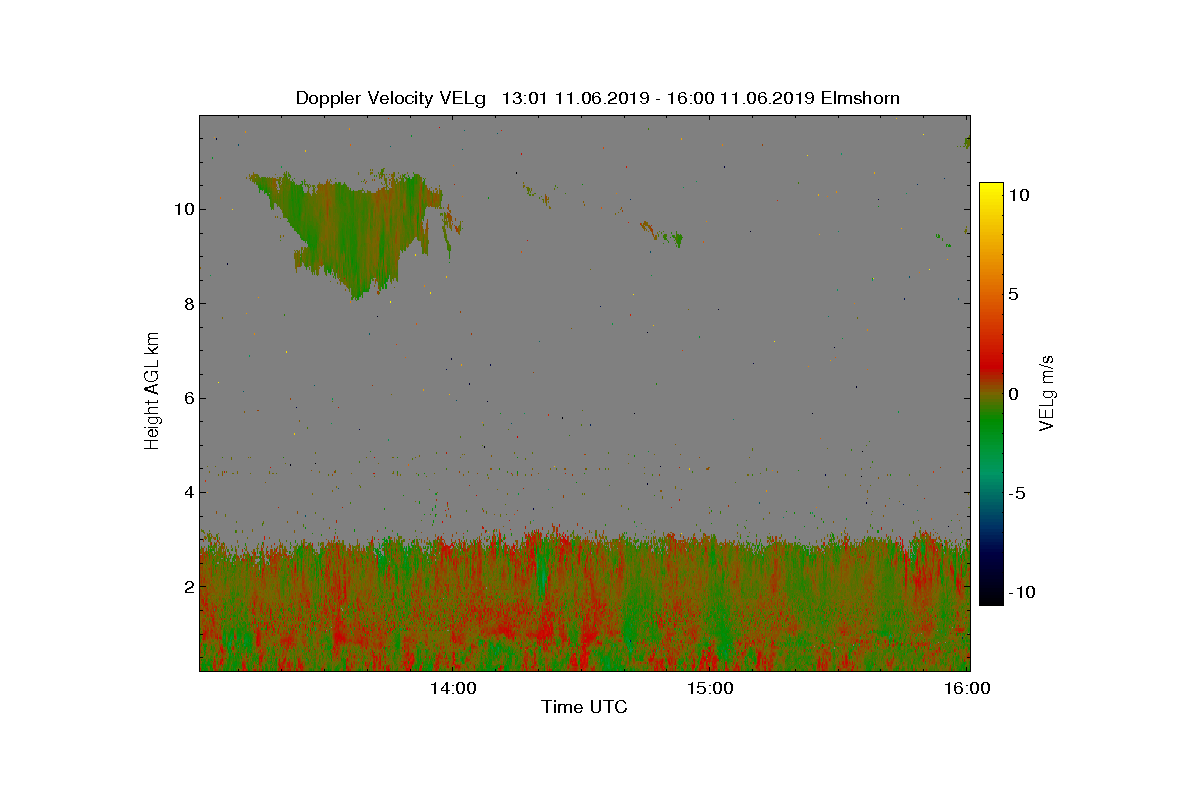Click the height axis label 10
This screenshot has height=800, width=1200.
coord(183,210)
